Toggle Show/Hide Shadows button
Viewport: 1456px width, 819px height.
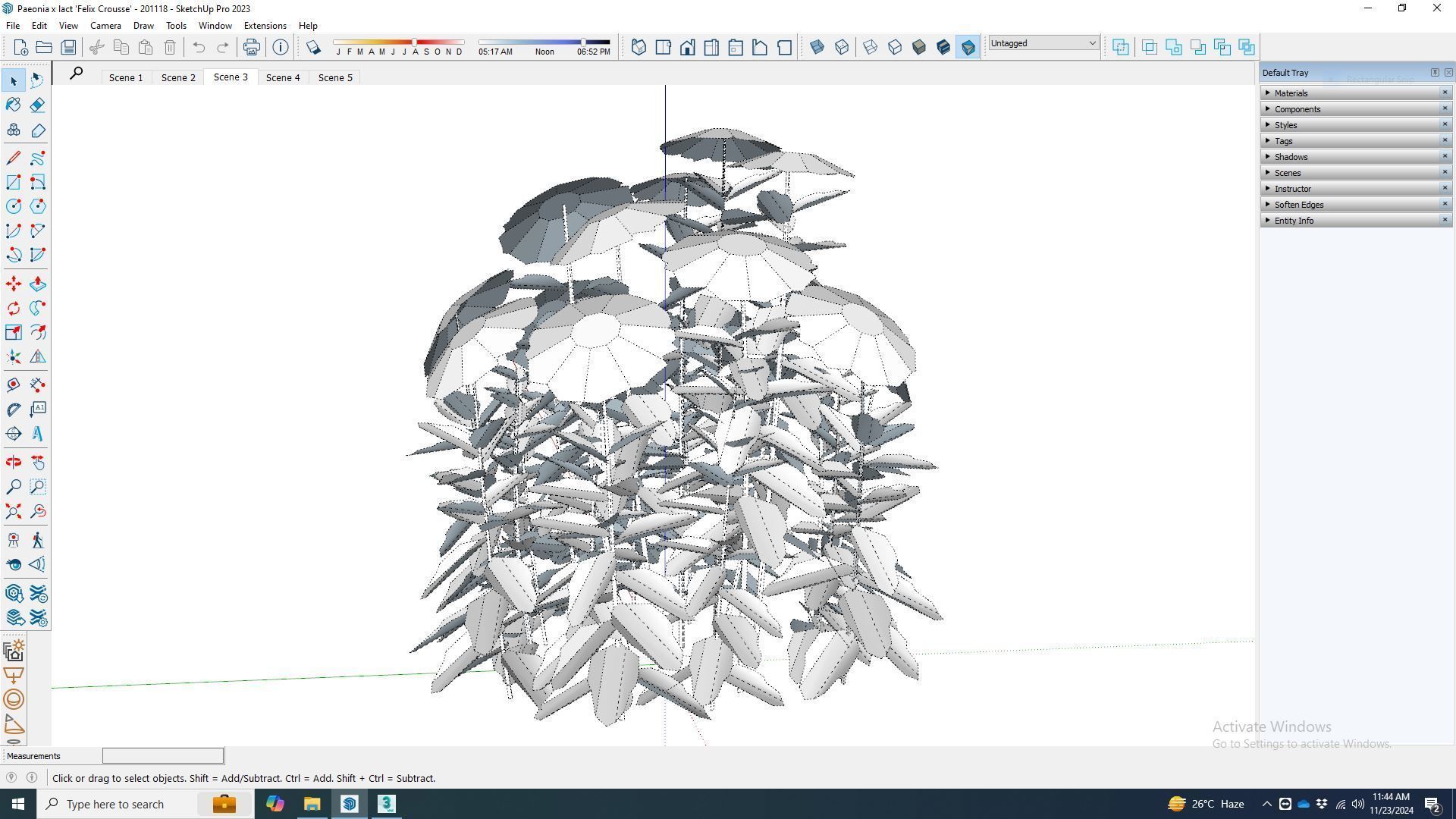tap(313, 47)
